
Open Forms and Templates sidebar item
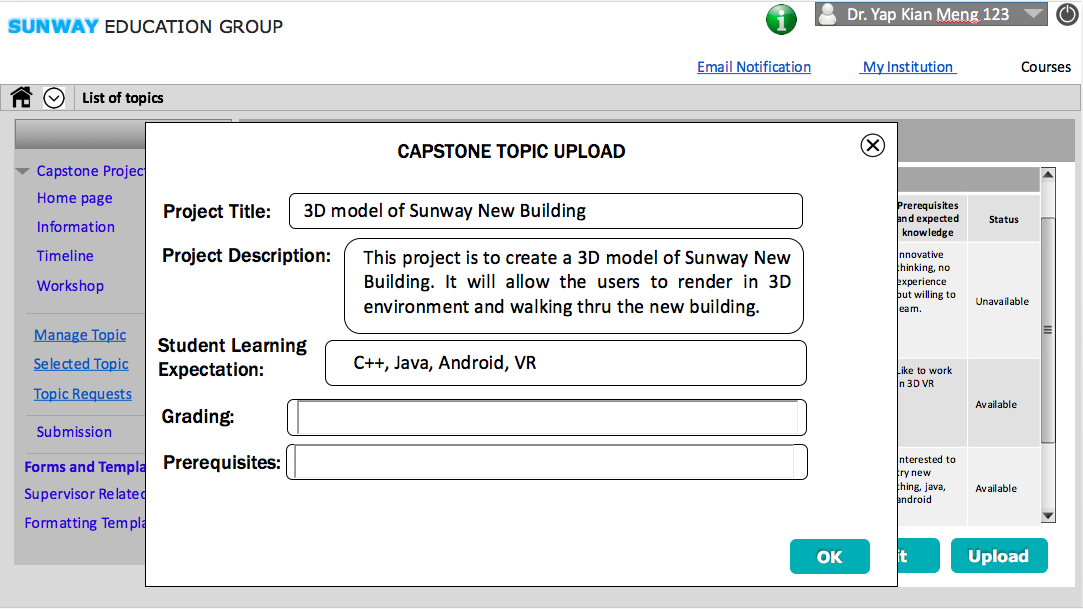pos(85,467)
